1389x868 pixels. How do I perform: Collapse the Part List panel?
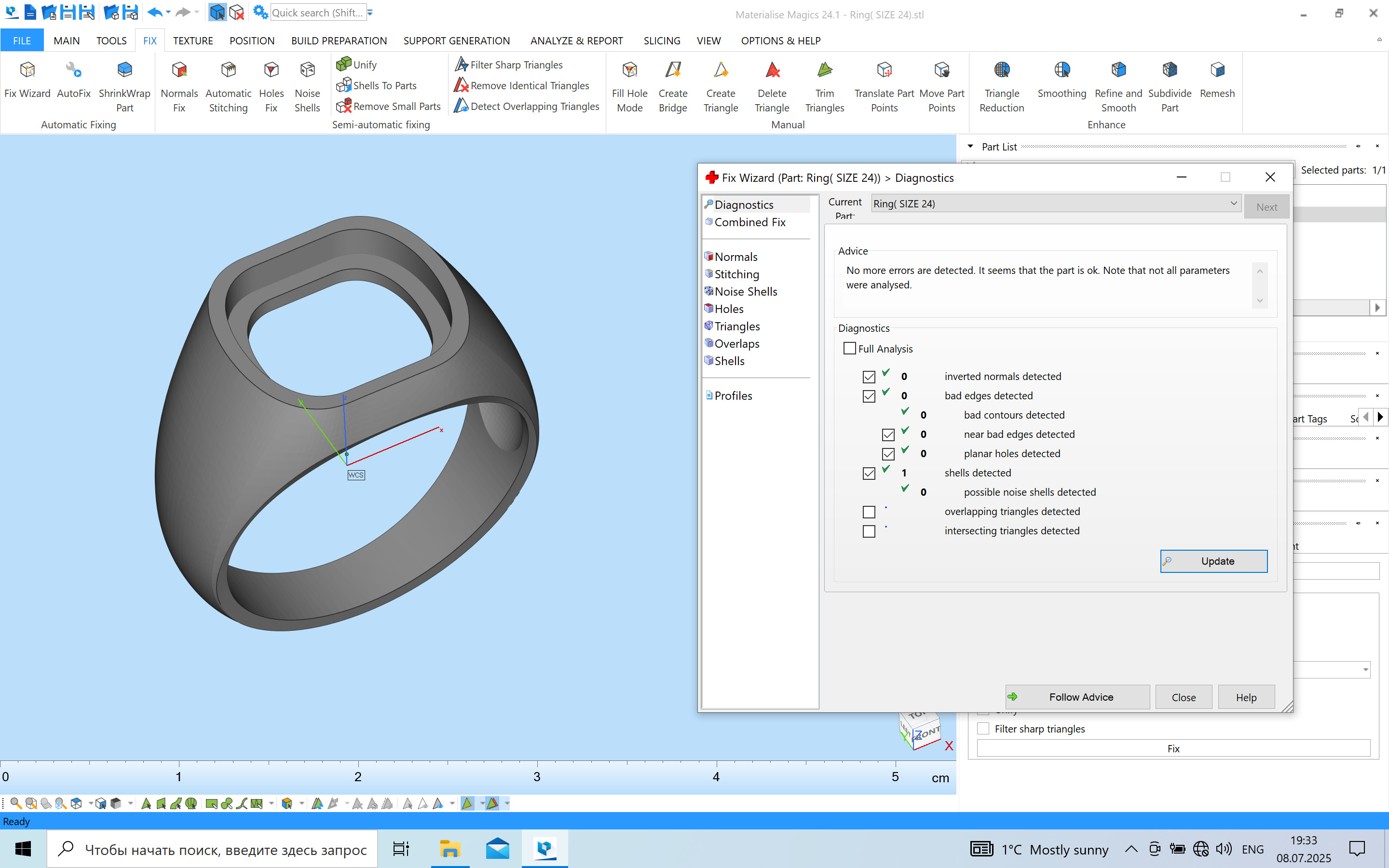click(x=970, y=147)
